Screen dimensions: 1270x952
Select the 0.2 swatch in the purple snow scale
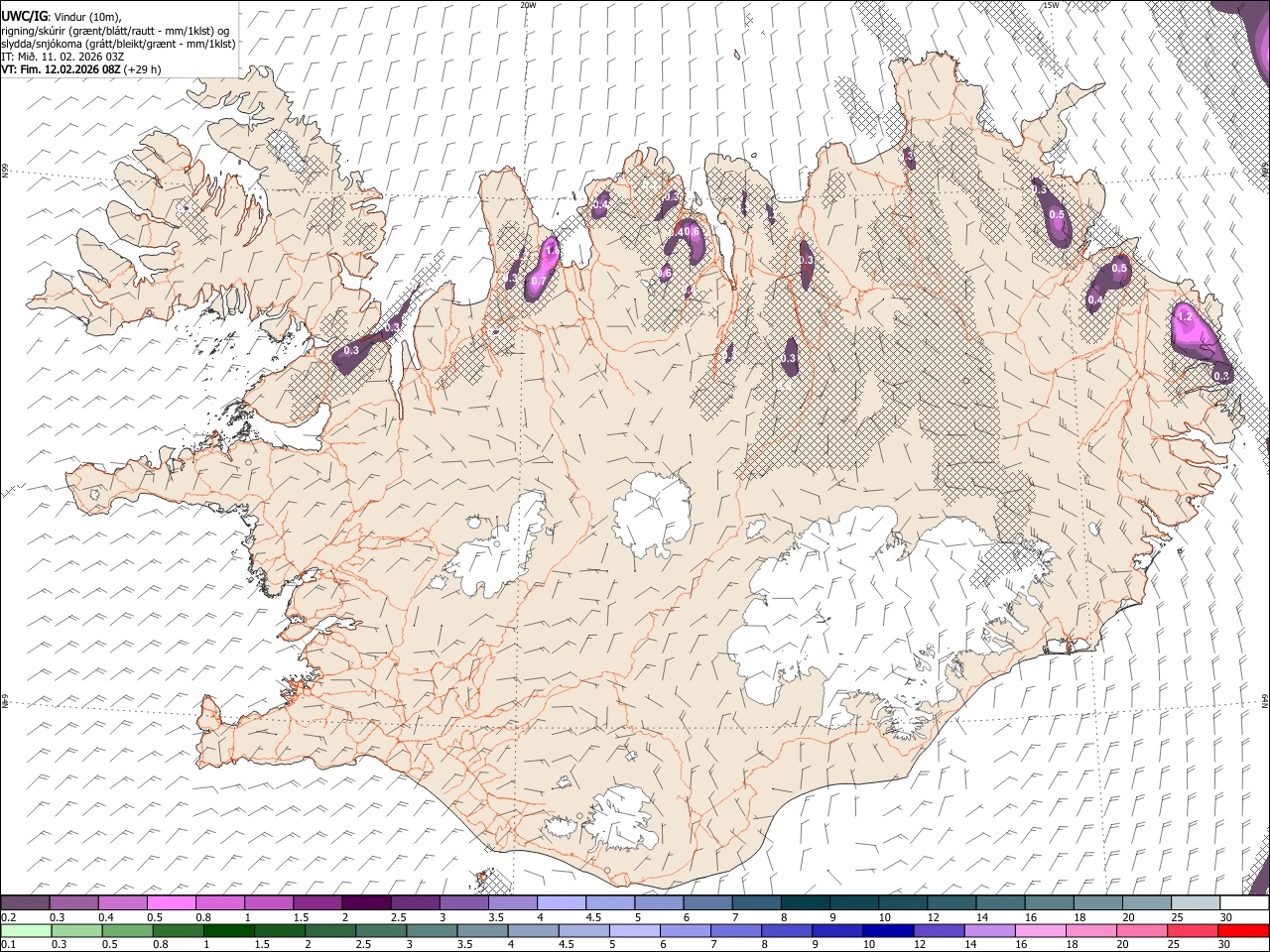(x=25, y=903)
